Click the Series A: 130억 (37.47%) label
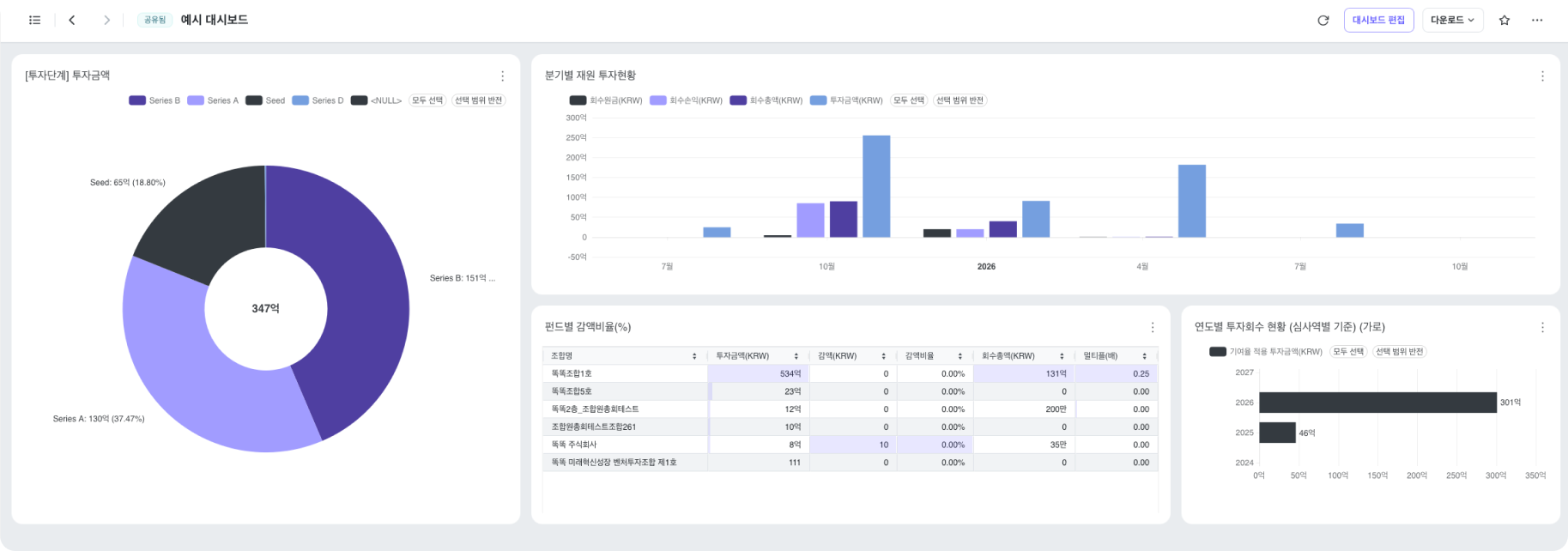The width and height of the screenshot is (1568, 551). click(99, 419)
